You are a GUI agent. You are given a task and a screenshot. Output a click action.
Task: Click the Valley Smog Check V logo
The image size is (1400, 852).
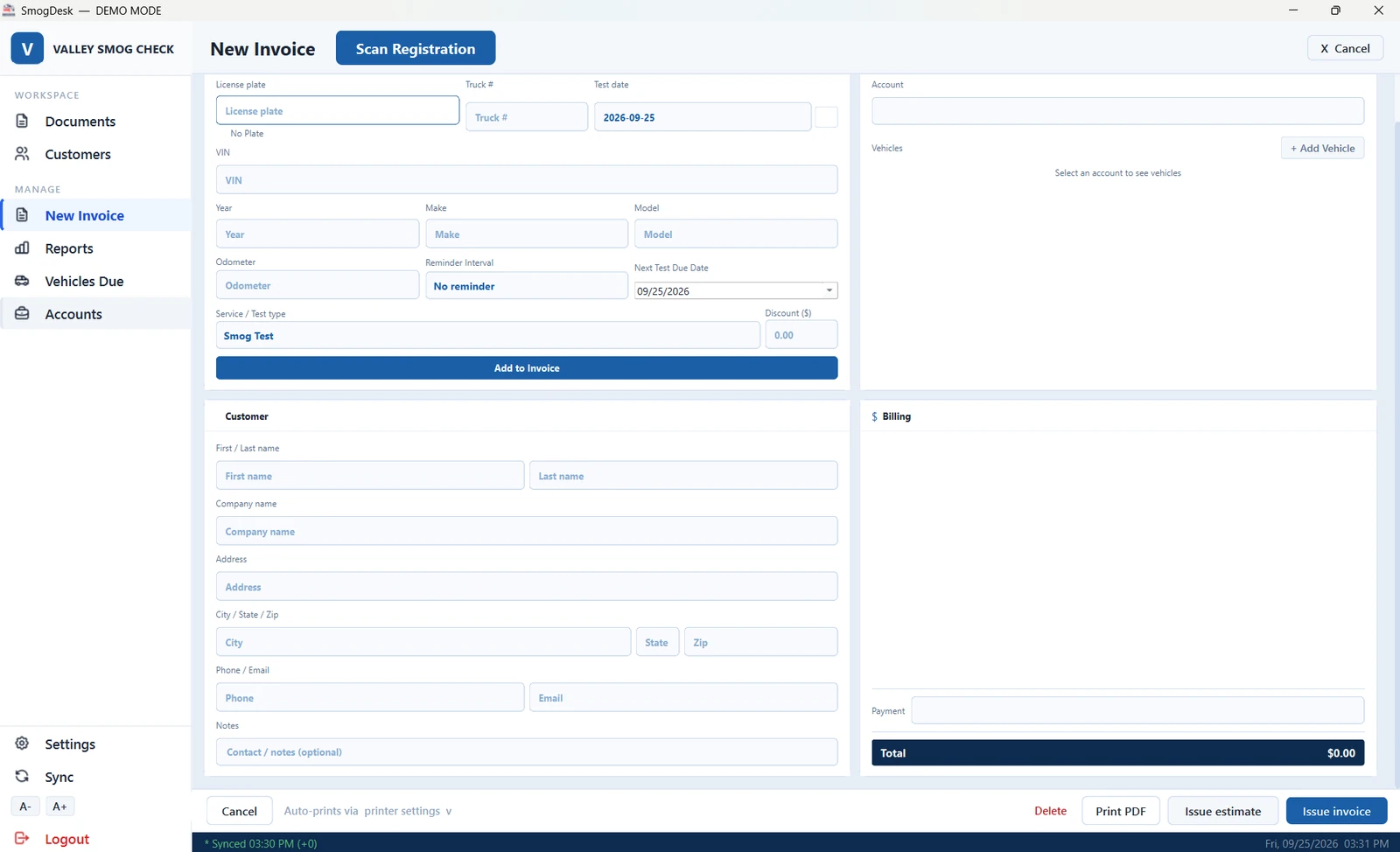(27, 49)
